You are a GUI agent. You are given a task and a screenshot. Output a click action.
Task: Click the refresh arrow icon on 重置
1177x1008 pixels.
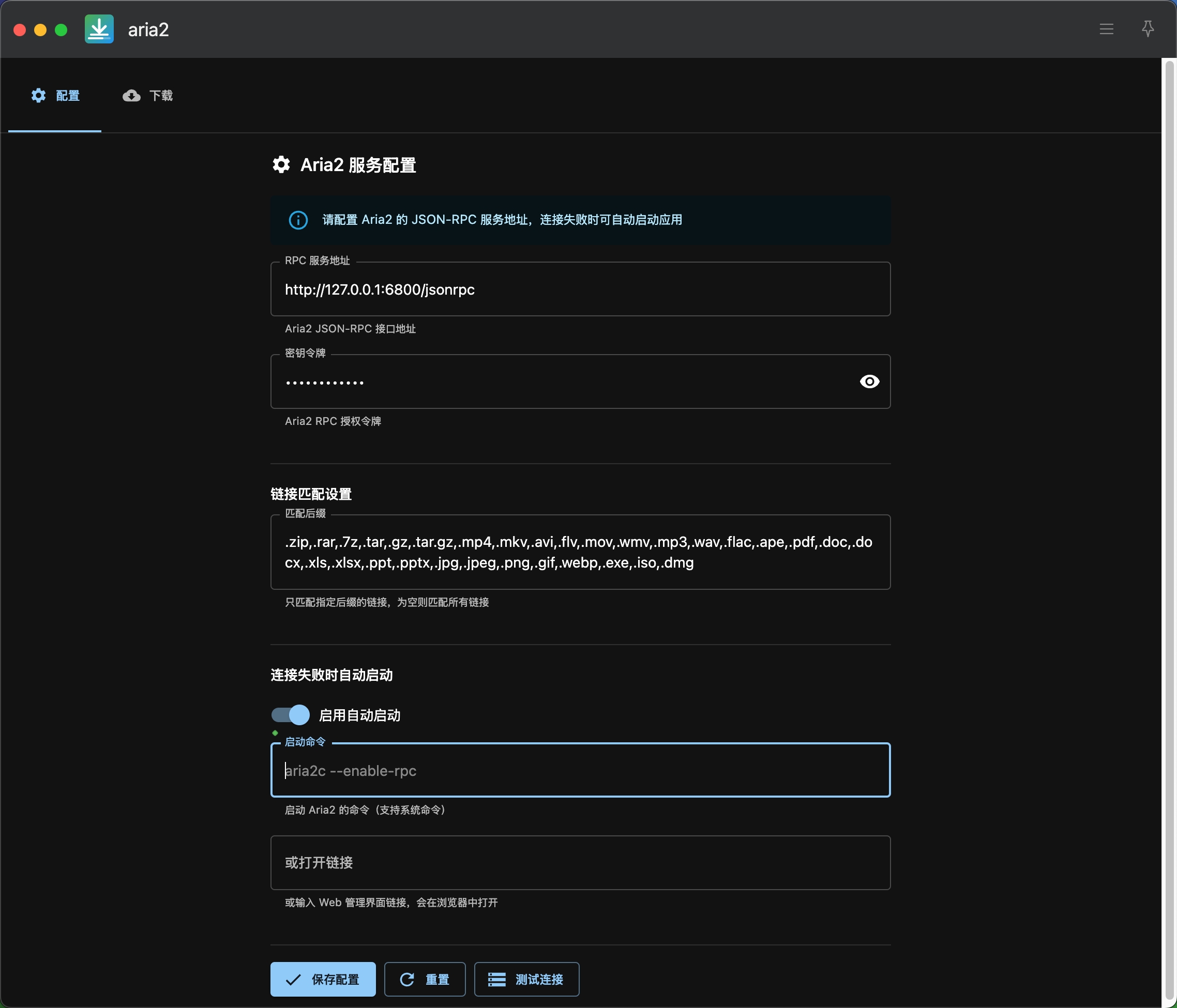coord(406,979)
